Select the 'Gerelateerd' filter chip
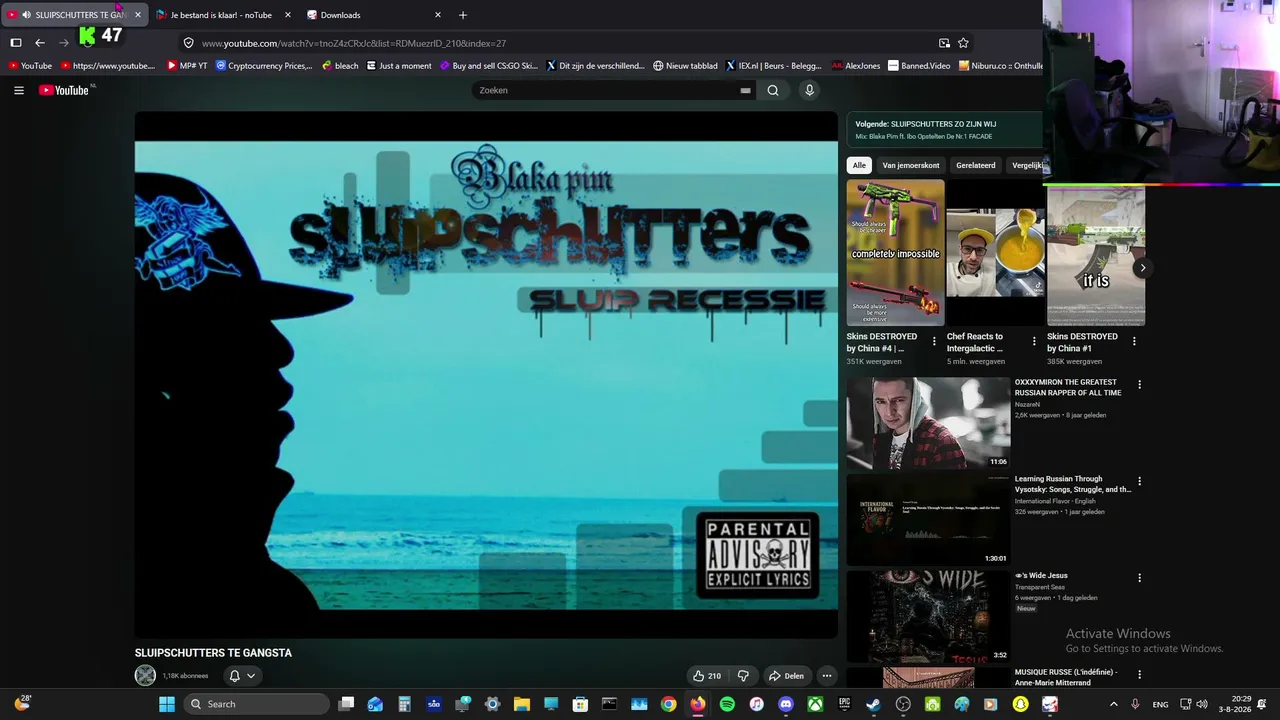This screenshot has width=1280, height=720. click(976, 165)
